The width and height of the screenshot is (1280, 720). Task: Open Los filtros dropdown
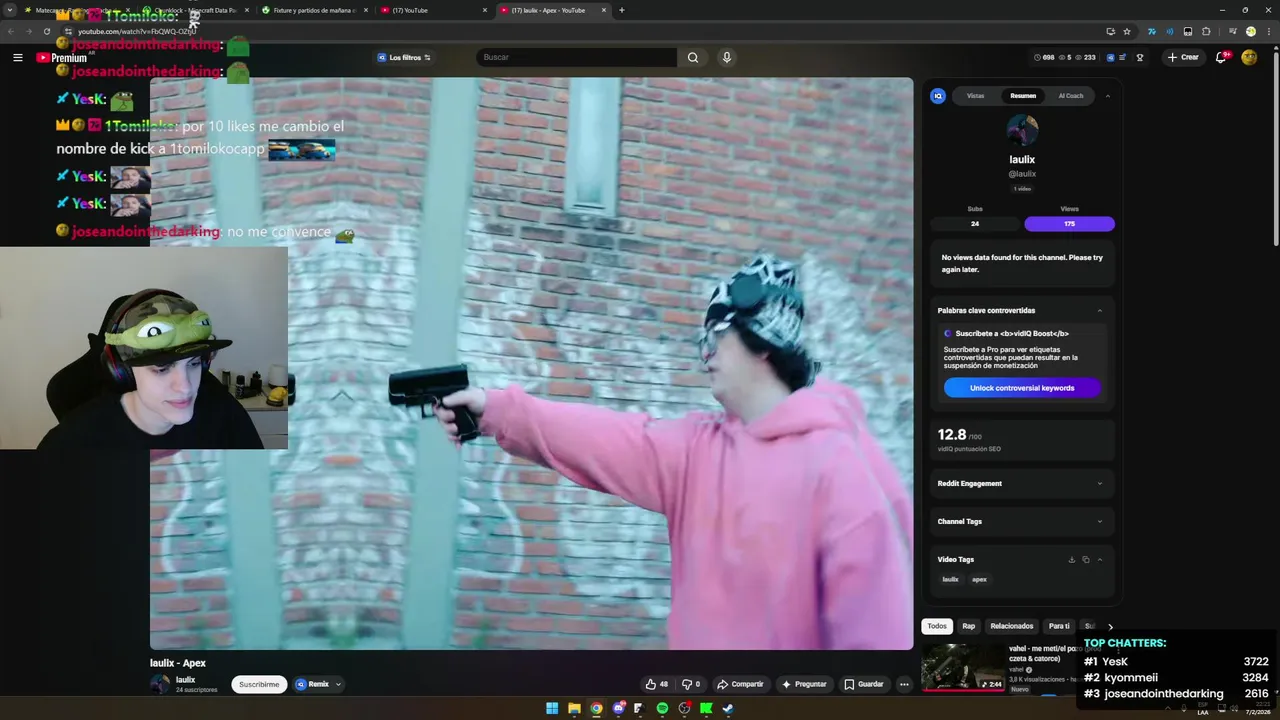[404, 57]
